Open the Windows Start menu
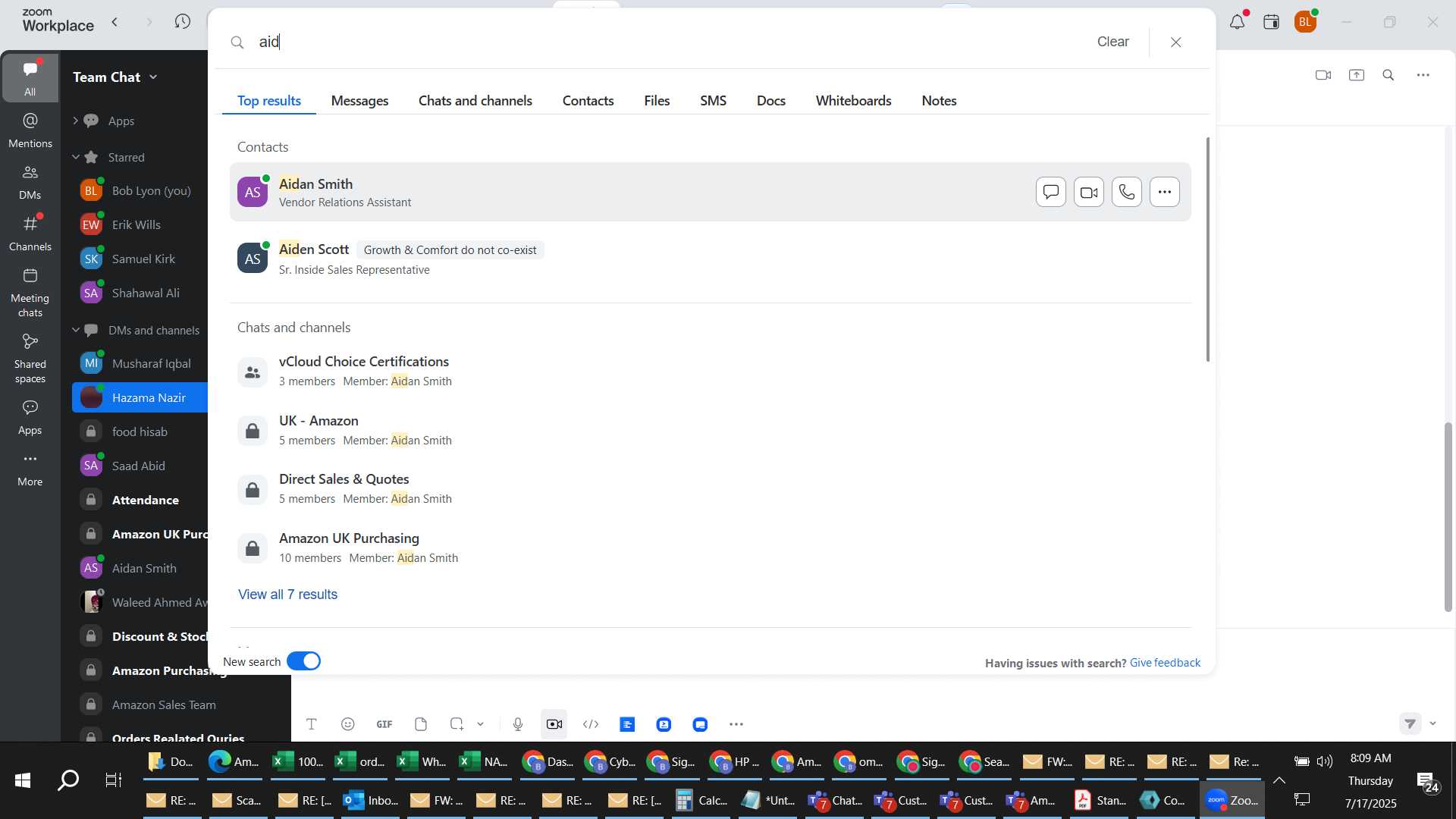This screenshot has height=819, width=1456. pyautogui.click(x=23, y=780)
